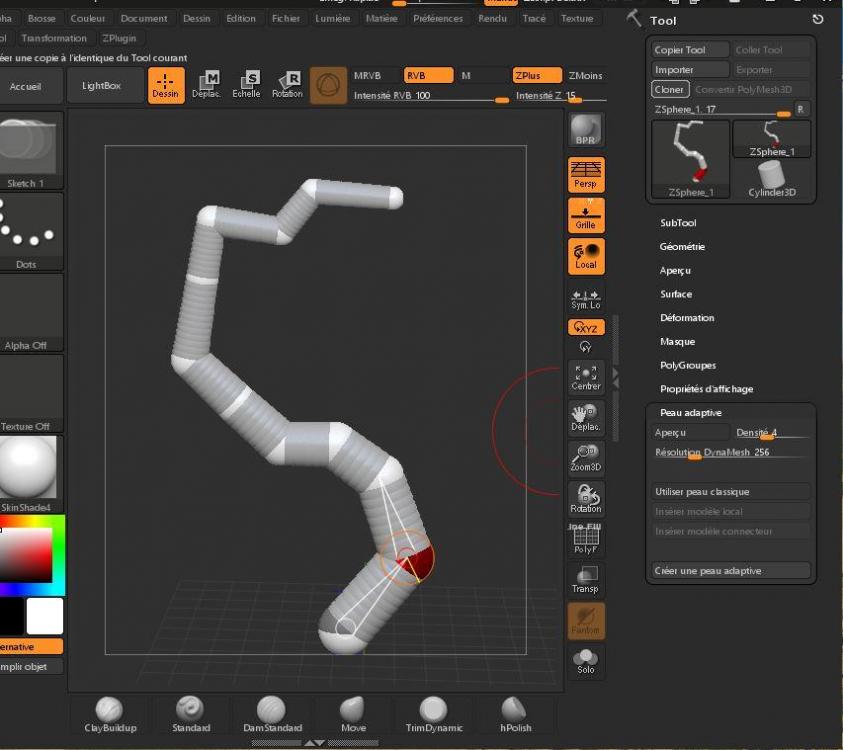Open the Préférences menu
This screenshot has width=843, height=750.
[x=438, y=19]
